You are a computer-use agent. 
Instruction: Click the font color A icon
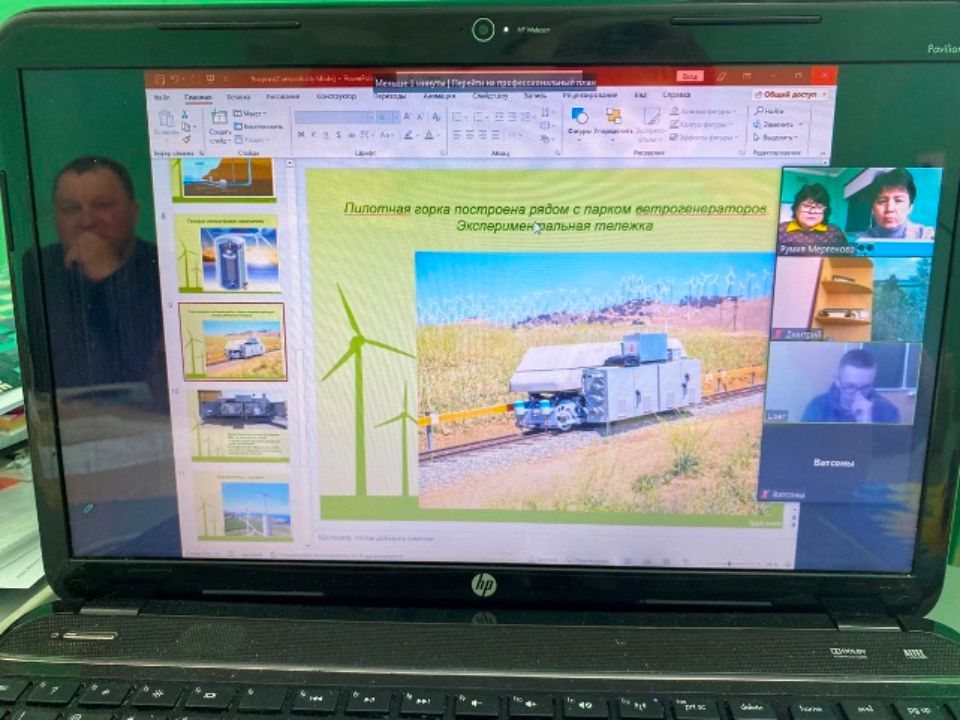pos(429,135)
